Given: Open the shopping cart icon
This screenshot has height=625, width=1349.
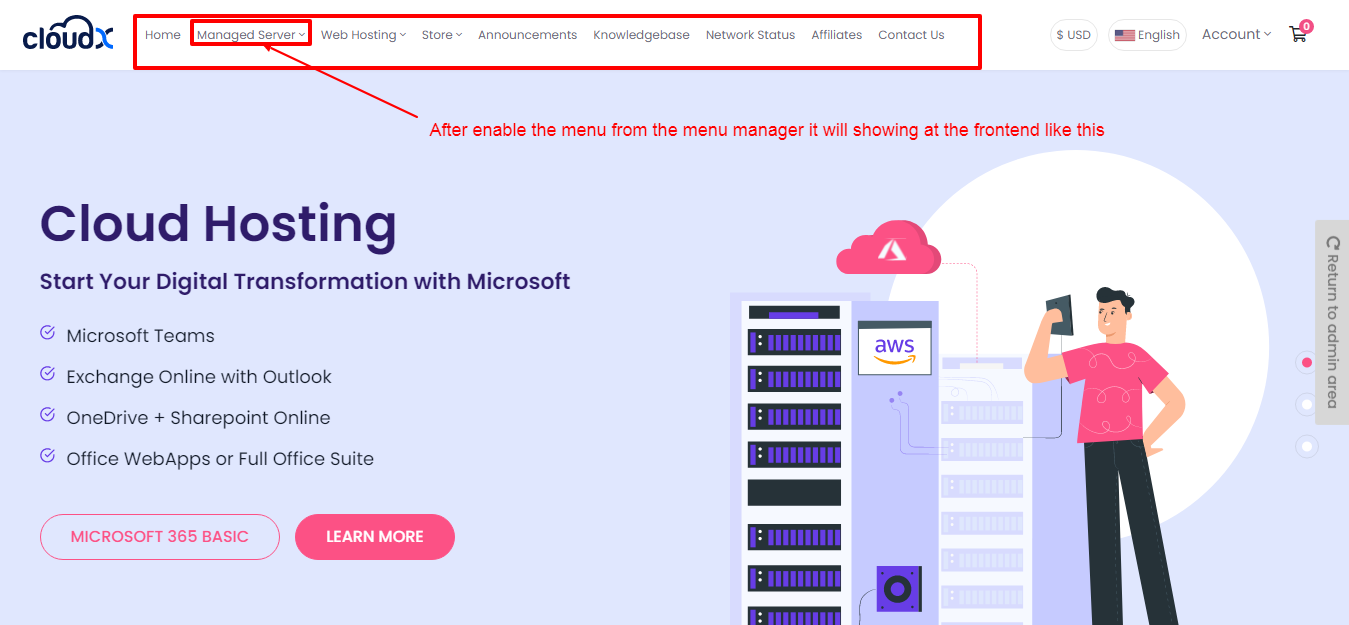Looking at the screenshot, I should (1298, 34).
